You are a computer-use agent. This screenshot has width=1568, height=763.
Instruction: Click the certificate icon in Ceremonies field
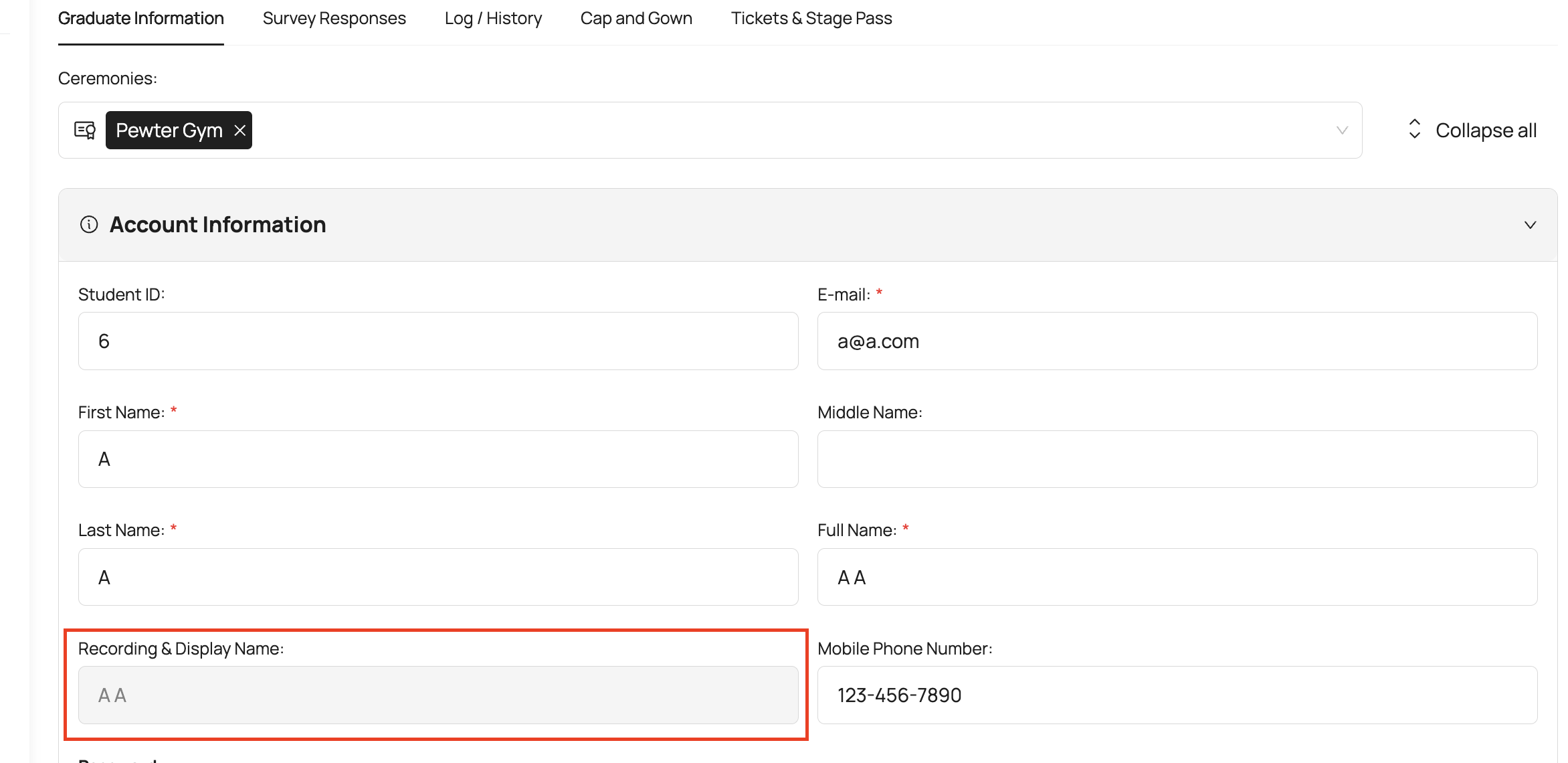[85, 131]
